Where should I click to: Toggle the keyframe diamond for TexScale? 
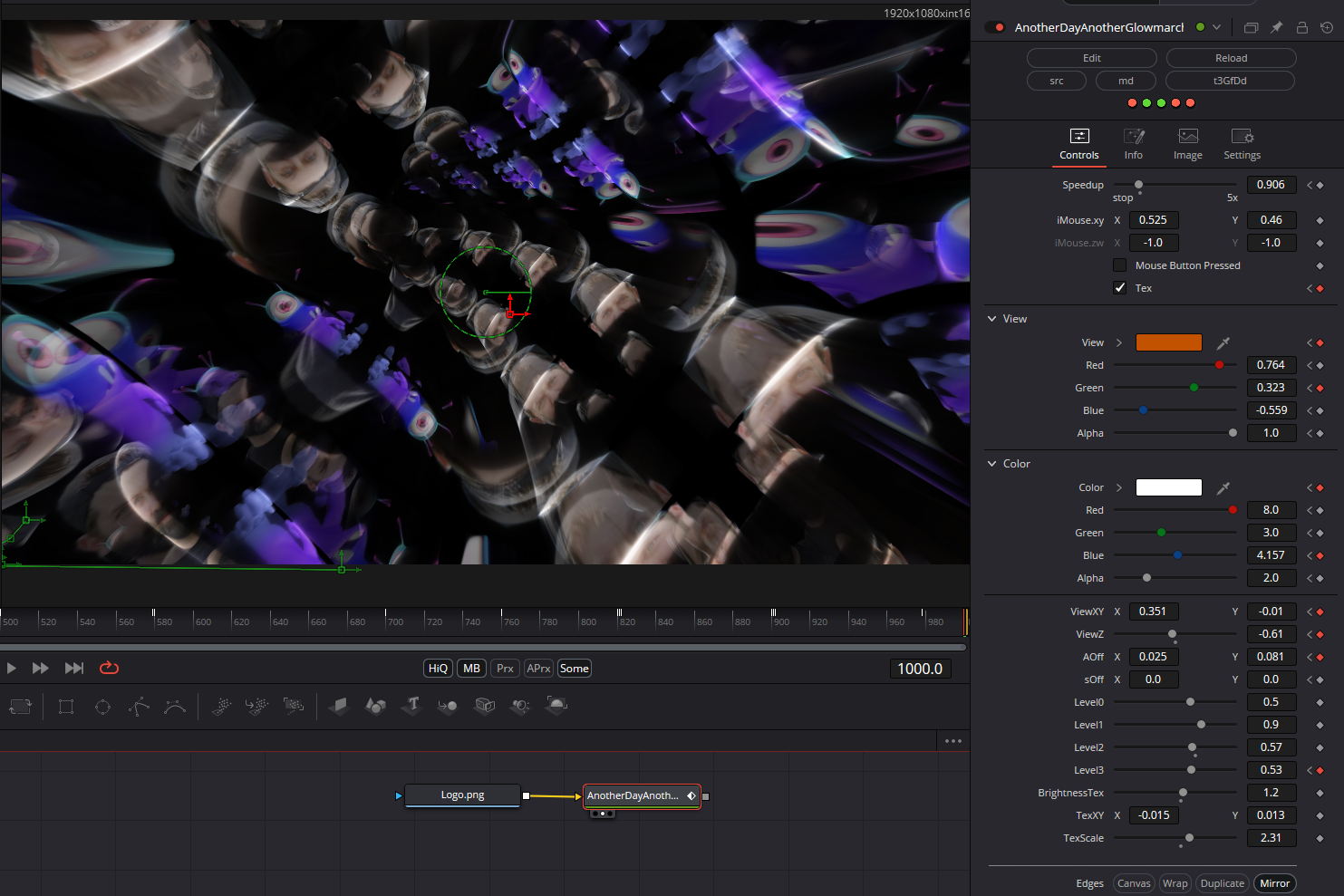coord(1320,838)
